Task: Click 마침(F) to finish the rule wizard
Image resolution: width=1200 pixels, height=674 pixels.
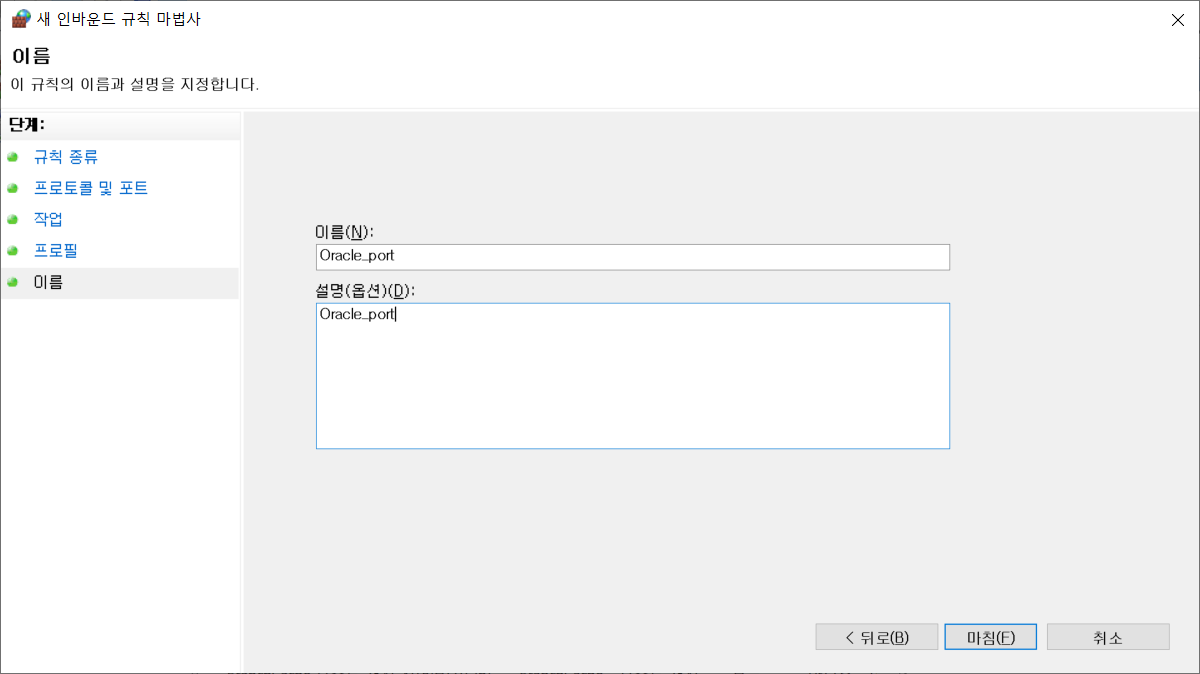Action: click(990, 636)
